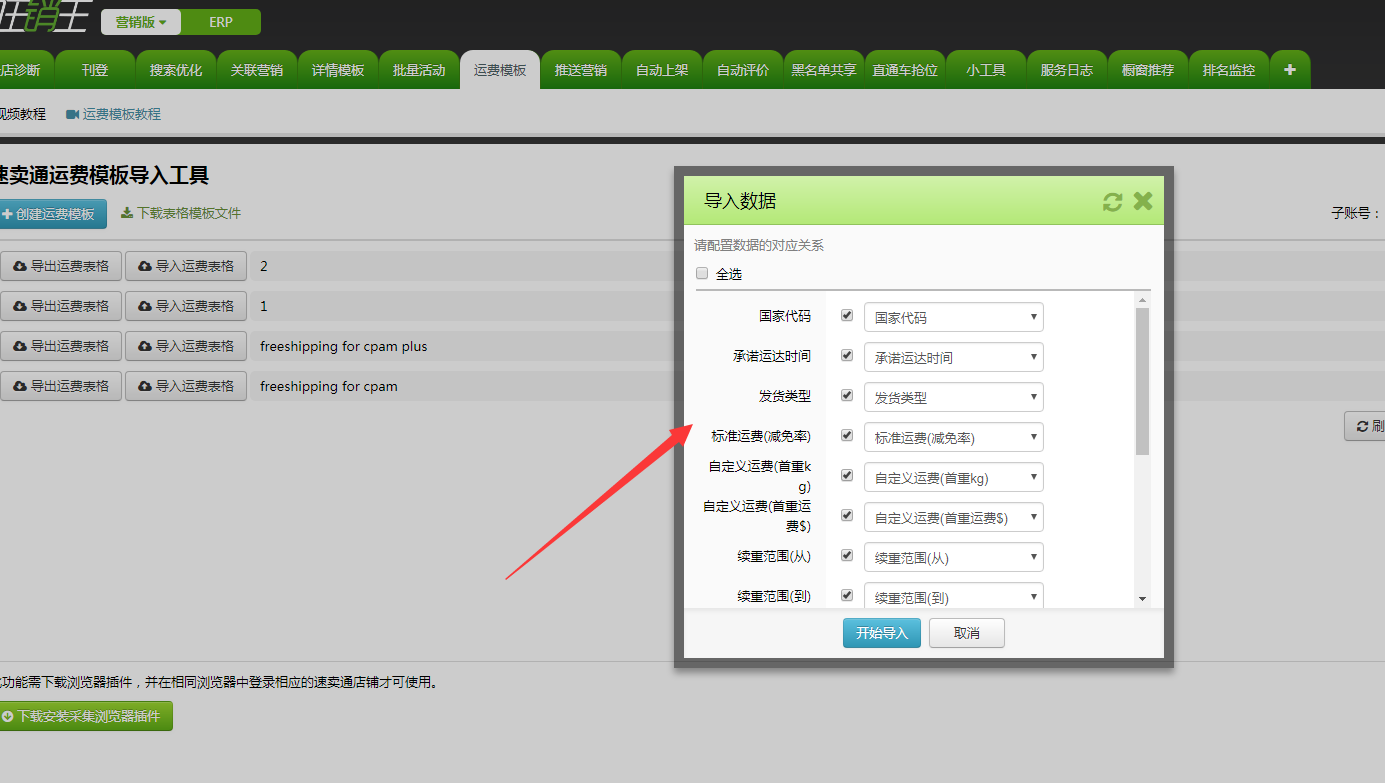Click 创建运费模板 button
Image resolution: width=1385 pixels, height=783 pixels.
click(49, 214)
